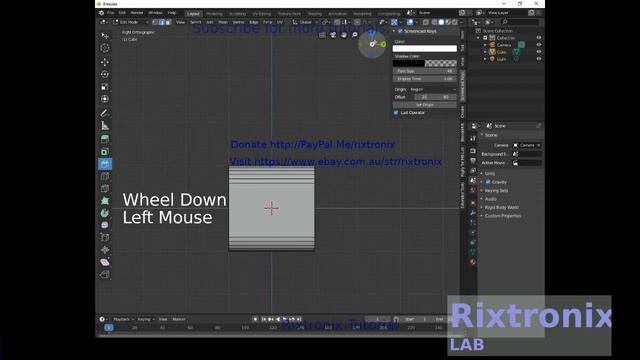This screenshot has height=360, width=640.
Task: Enable vertex select mode
Action: 155,22
